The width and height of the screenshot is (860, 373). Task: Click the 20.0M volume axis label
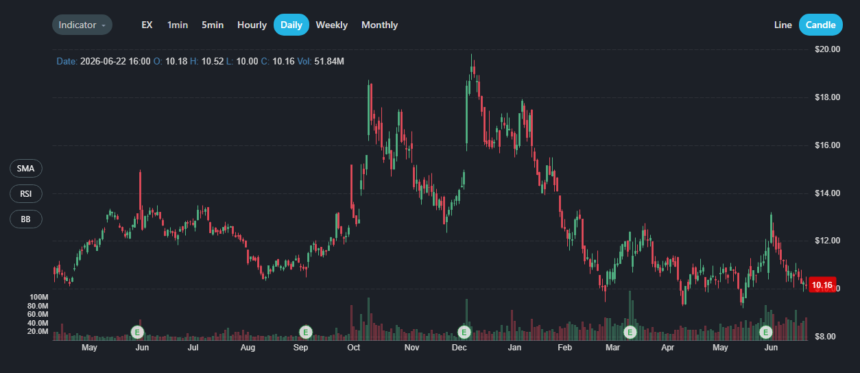pos(39,331)
